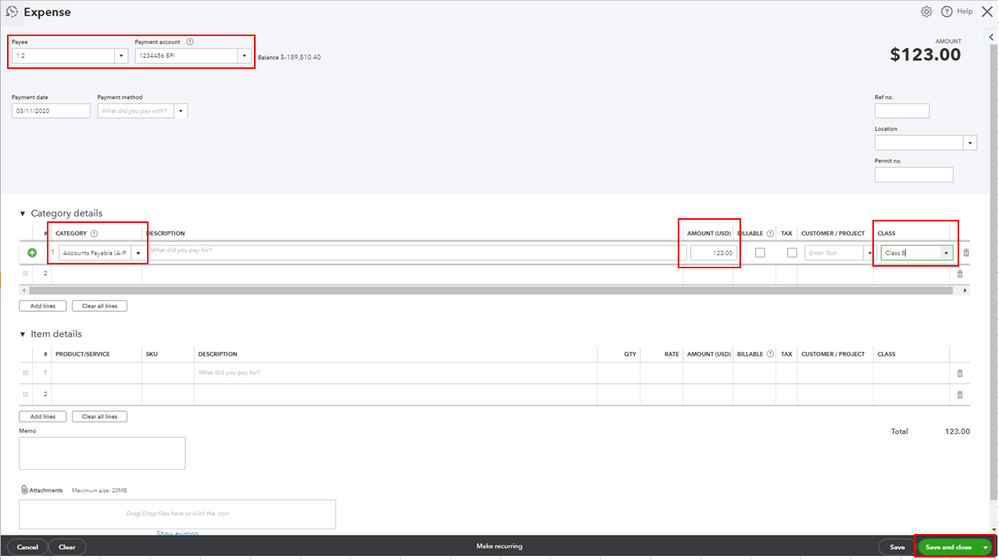Viewport: 999px width, 560px height.
Task: Open the Class B dropdown
Action: [946, 253]
